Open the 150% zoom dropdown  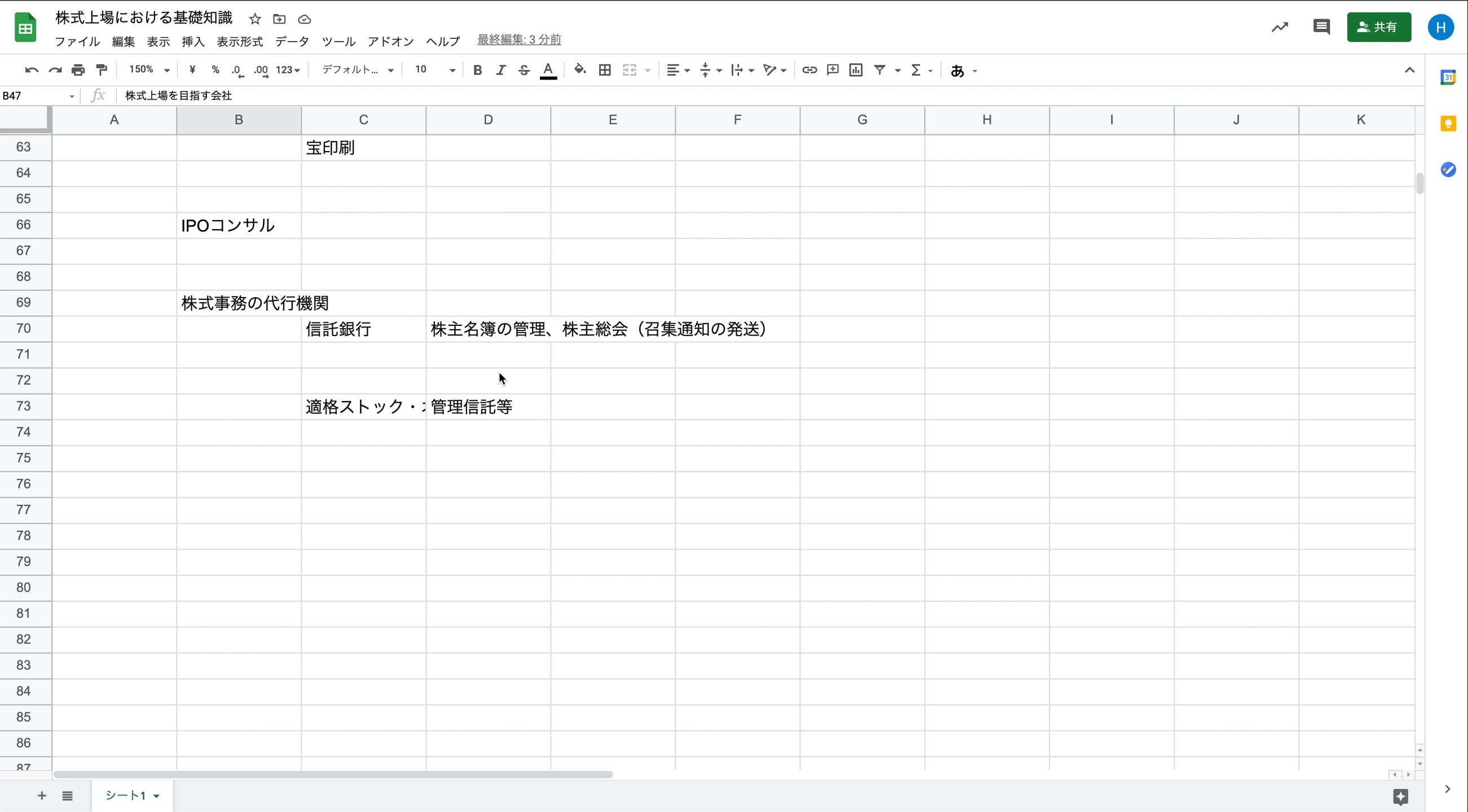[x=150, y=70]
